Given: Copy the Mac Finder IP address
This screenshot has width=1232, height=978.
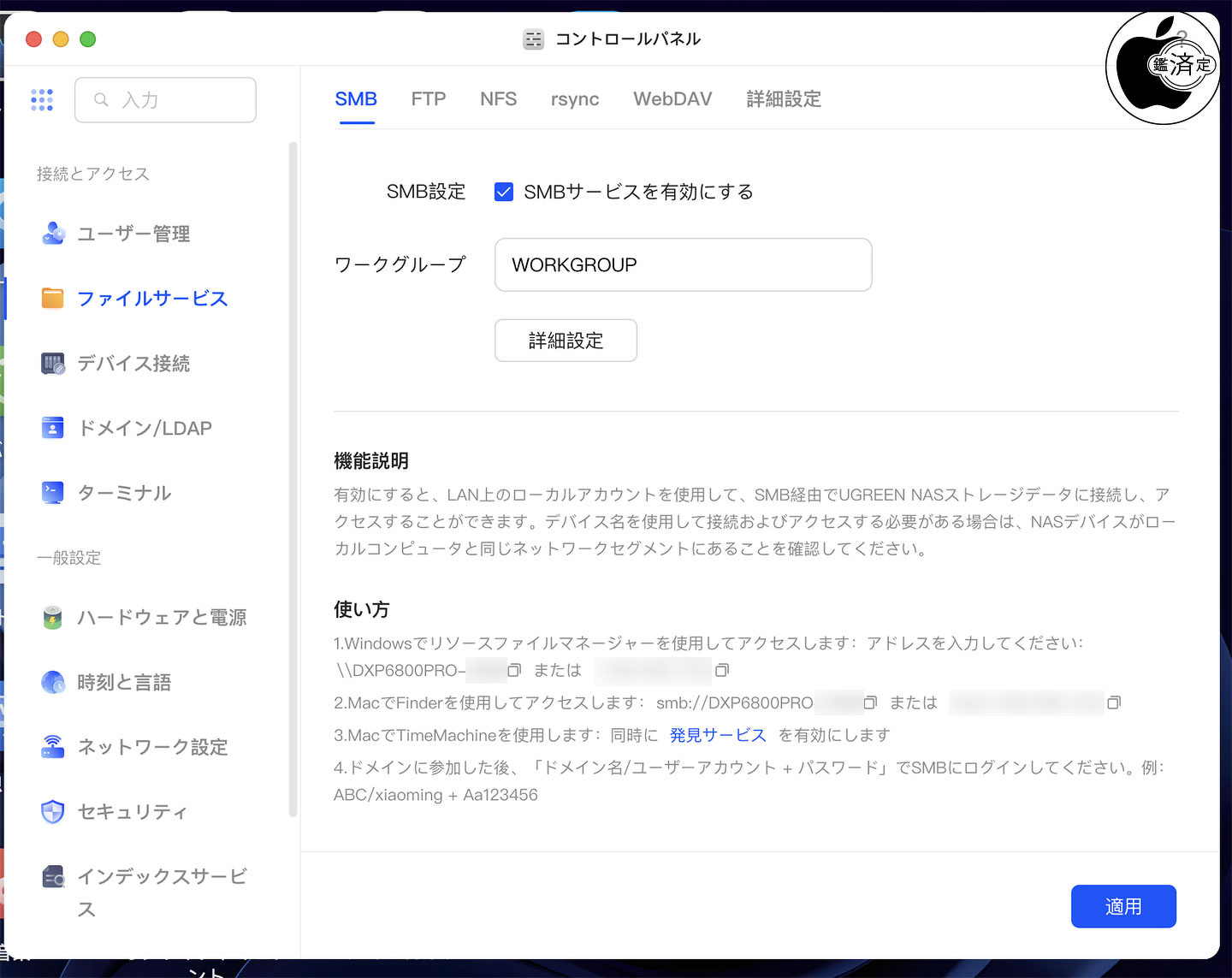Looking at the screenshot, I should pyautogui.click(x=1114, y=702).
